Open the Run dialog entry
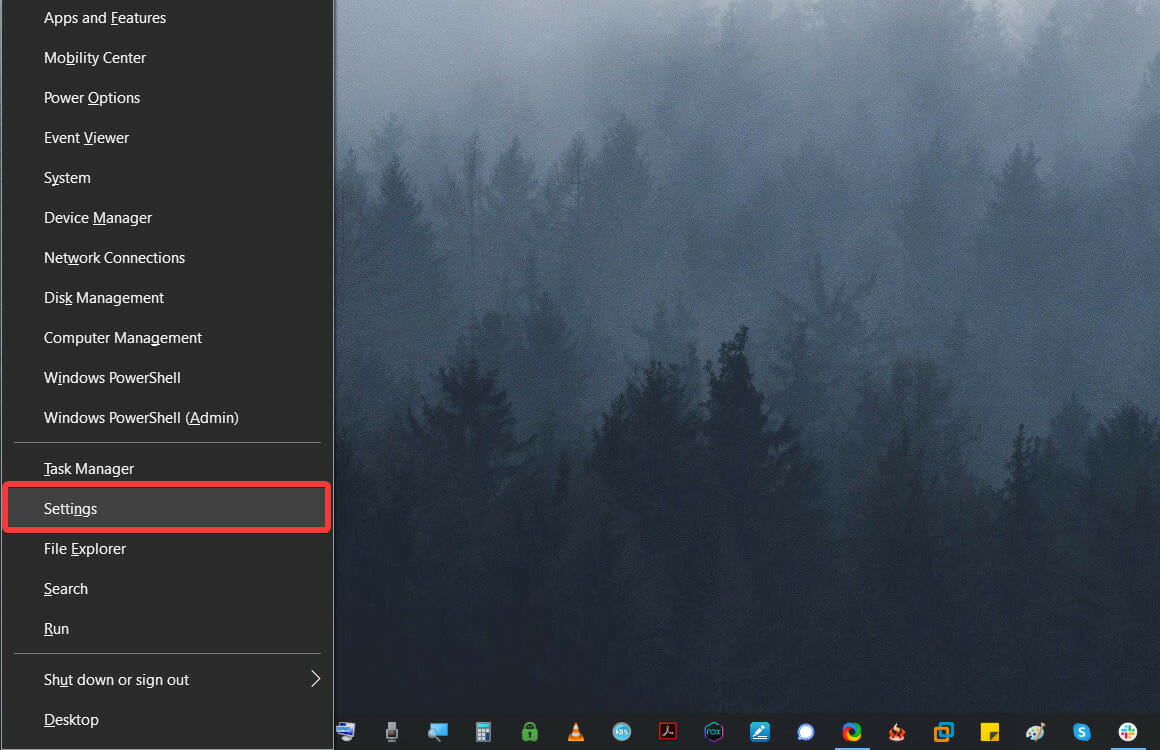The height and width of the screenshot is (750, 1160). tap(167, 628)
